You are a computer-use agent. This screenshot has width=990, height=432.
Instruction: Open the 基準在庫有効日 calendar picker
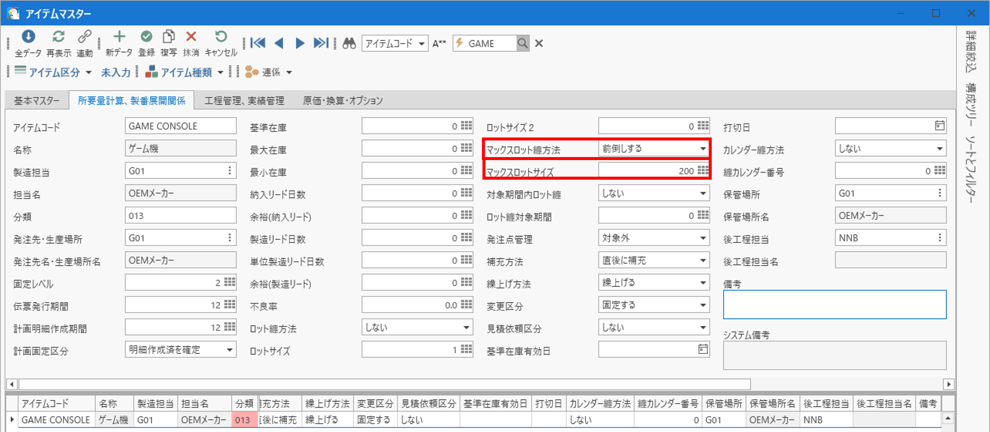pos(703,349)
